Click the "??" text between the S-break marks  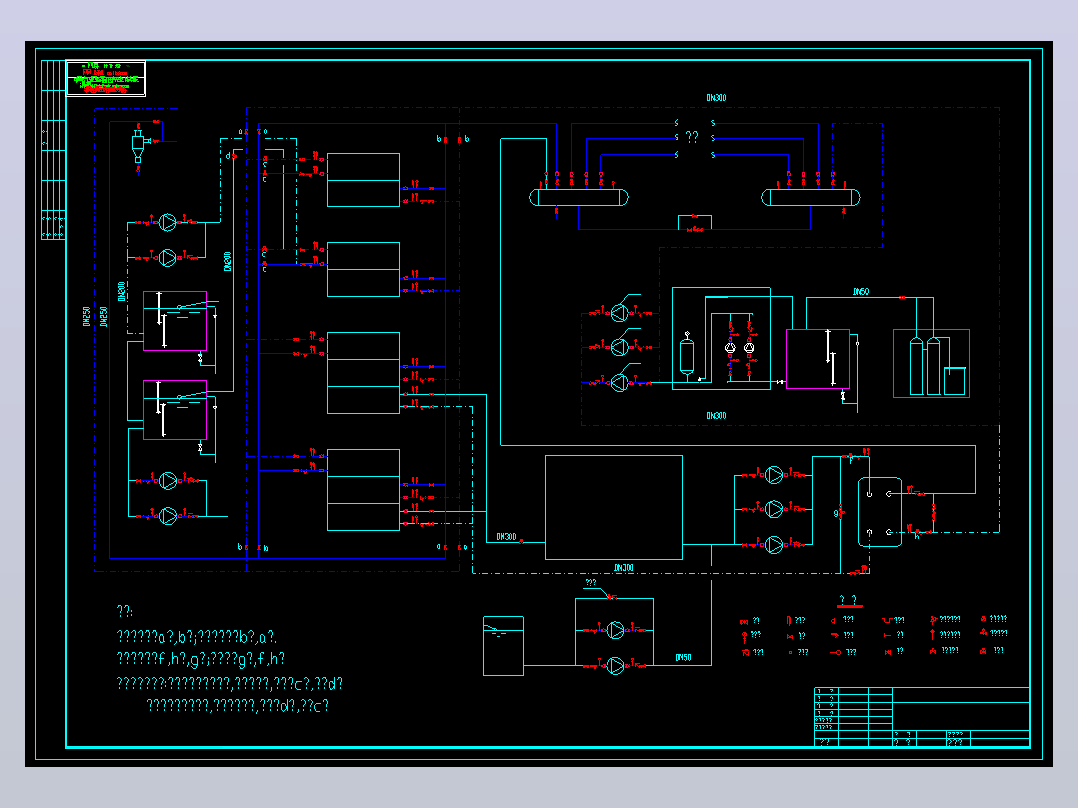[x=692, y=137]
